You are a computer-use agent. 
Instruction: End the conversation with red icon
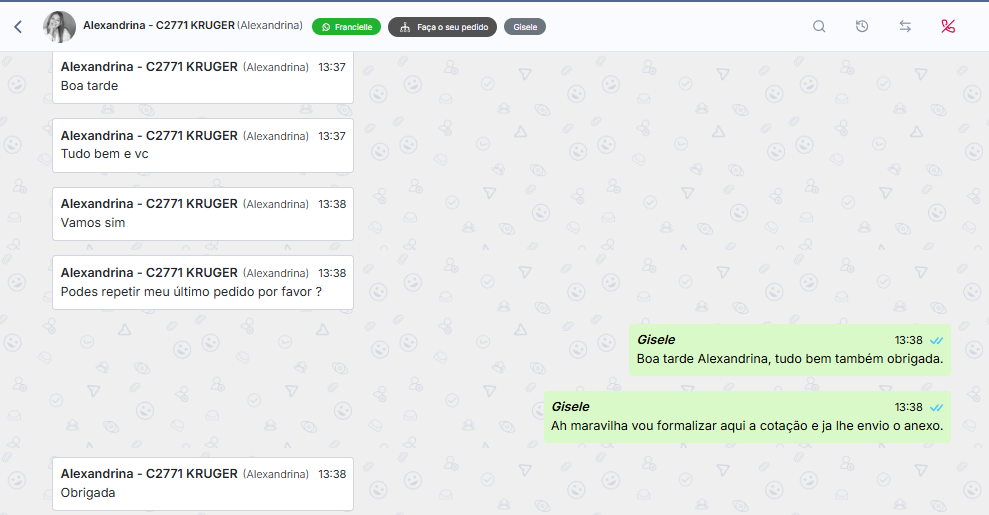[948, 27]
